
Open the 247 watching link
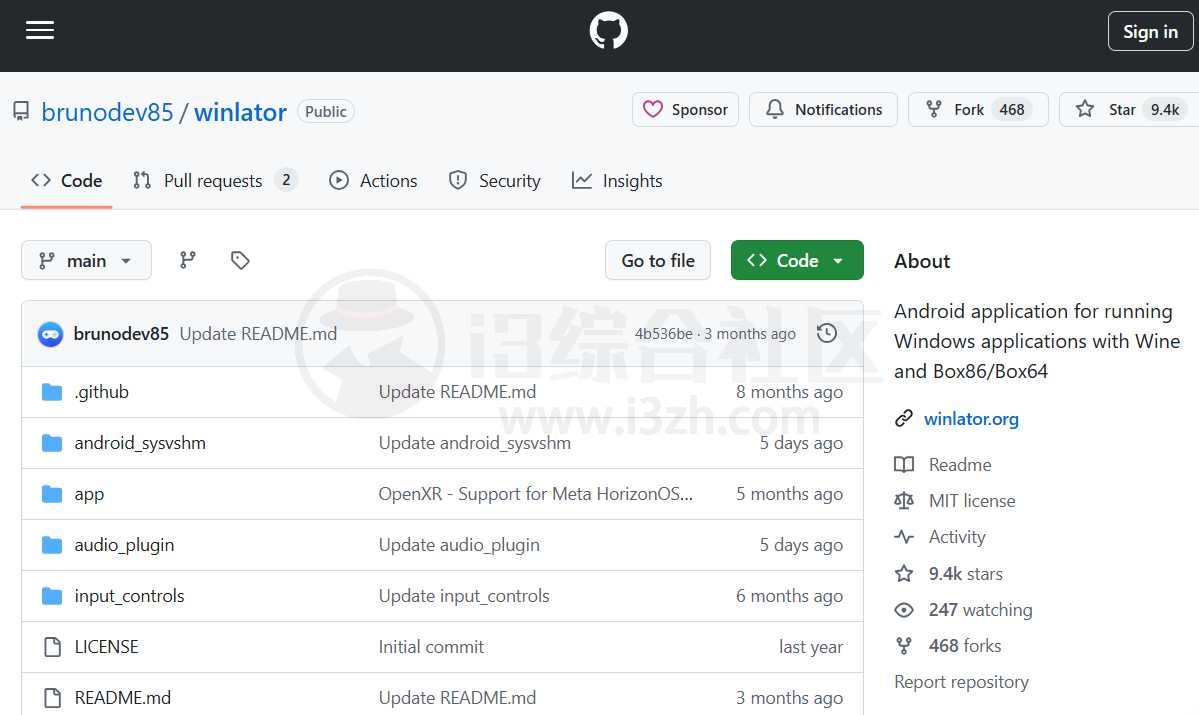(x=980, y=609)
